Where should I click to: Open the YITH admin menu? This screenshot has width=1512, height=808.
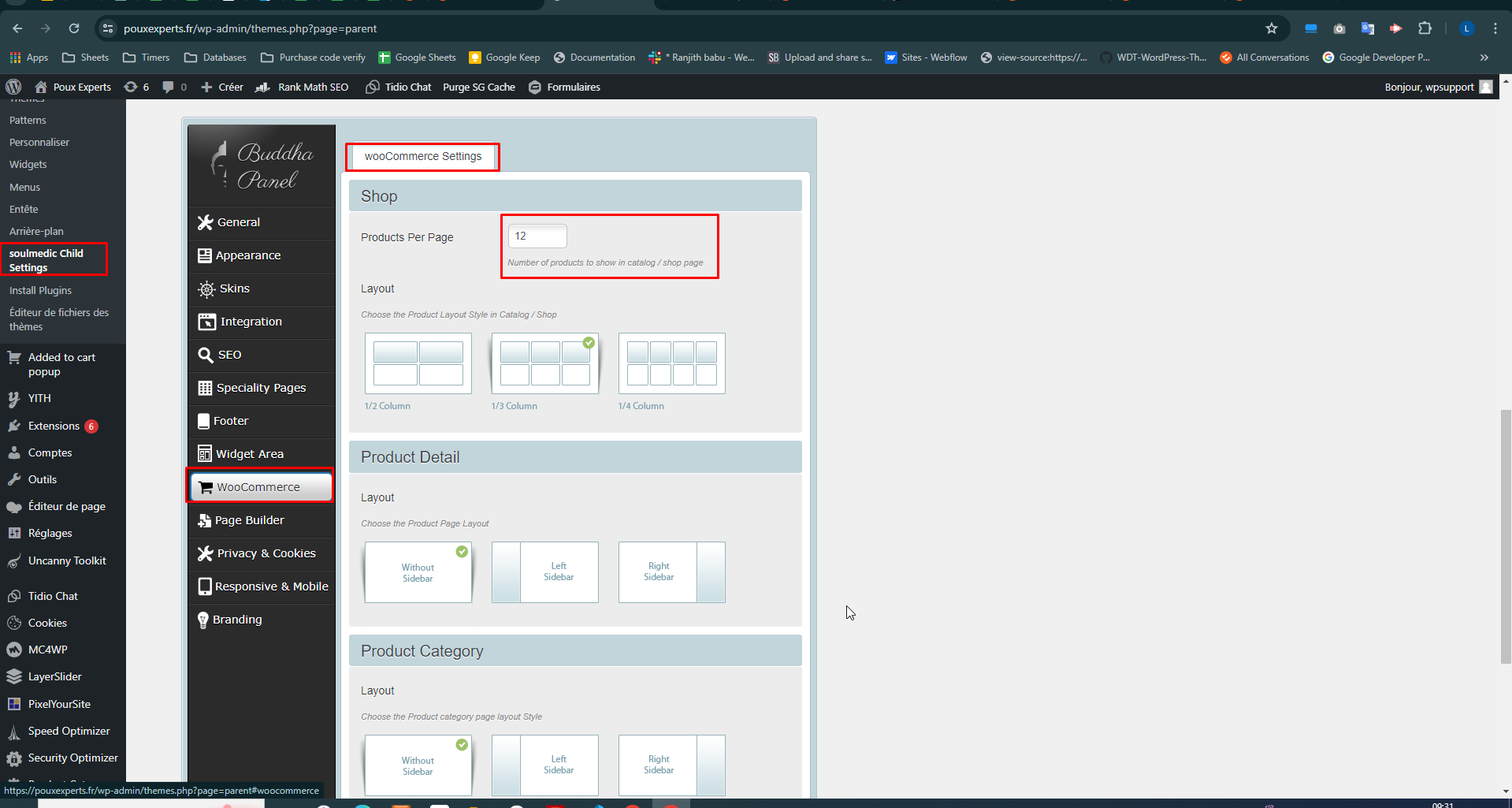click(39, 398)
